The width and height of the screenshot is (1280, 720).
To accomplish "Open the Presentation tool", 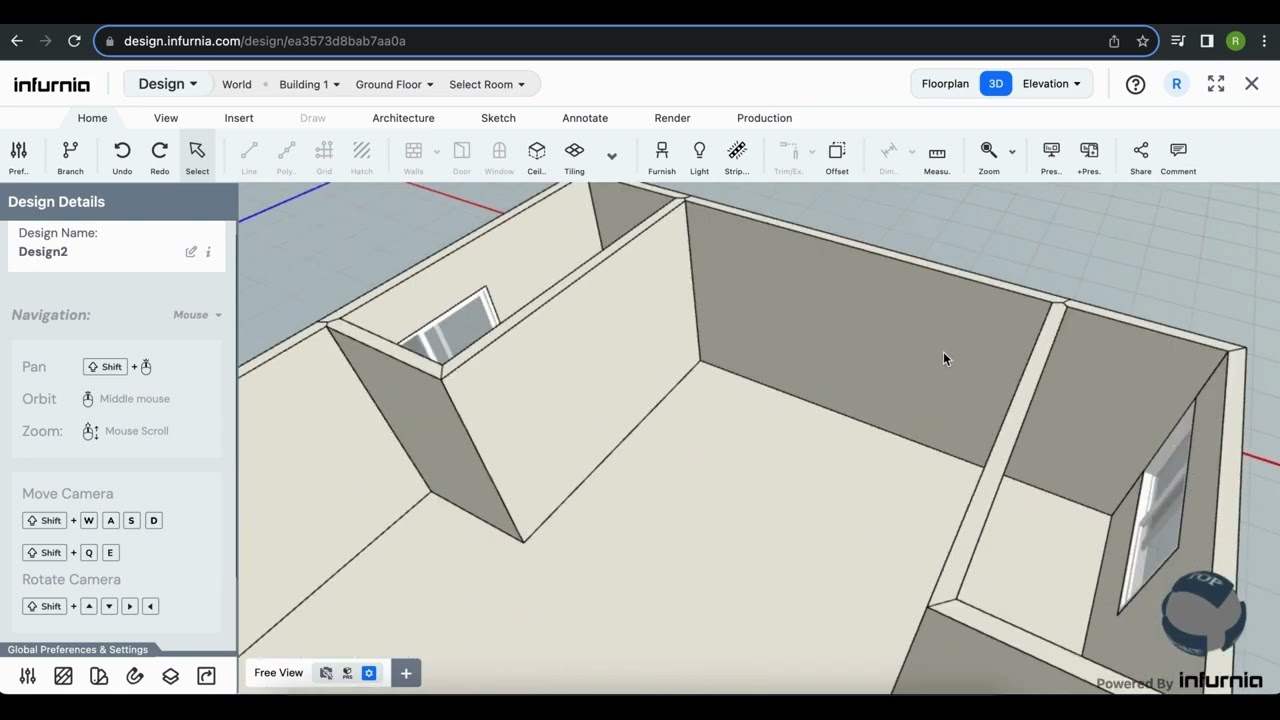I will click(1051, 157).
